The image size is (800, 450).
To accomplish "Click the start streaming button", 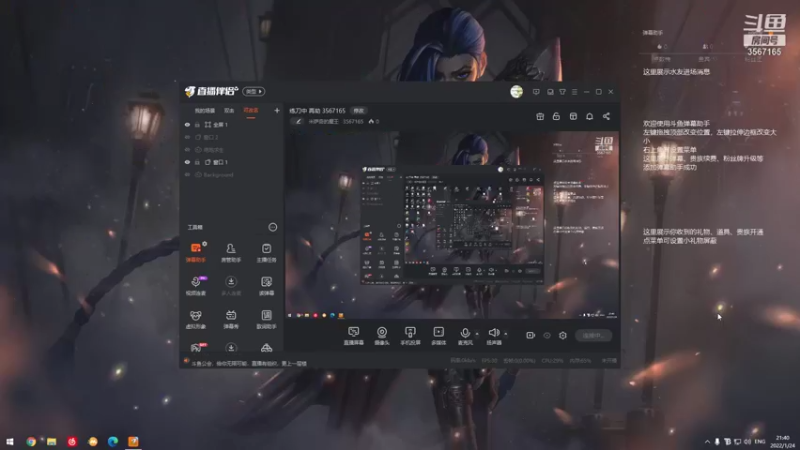I will coord(593,335).
